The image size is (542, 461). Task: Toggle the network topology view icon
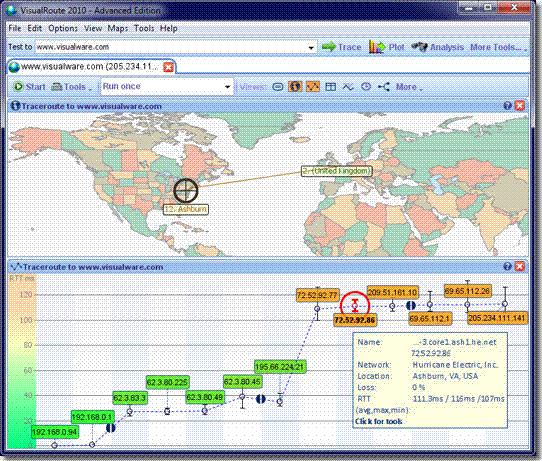384,87
